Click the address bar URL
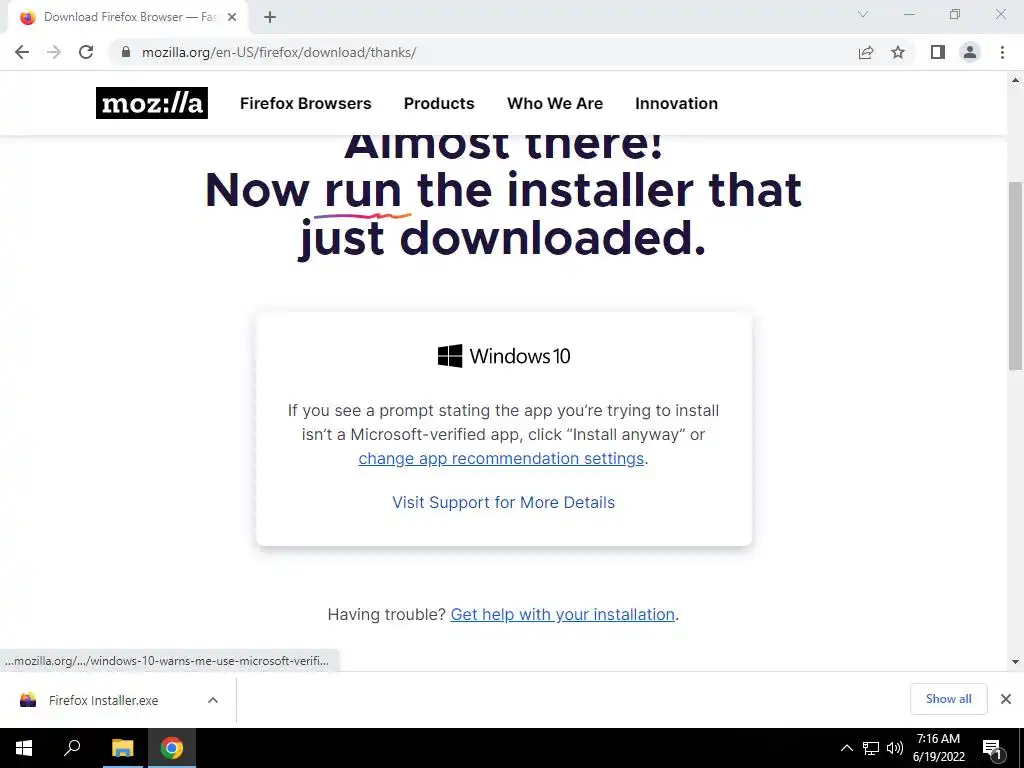 [279, 52]
